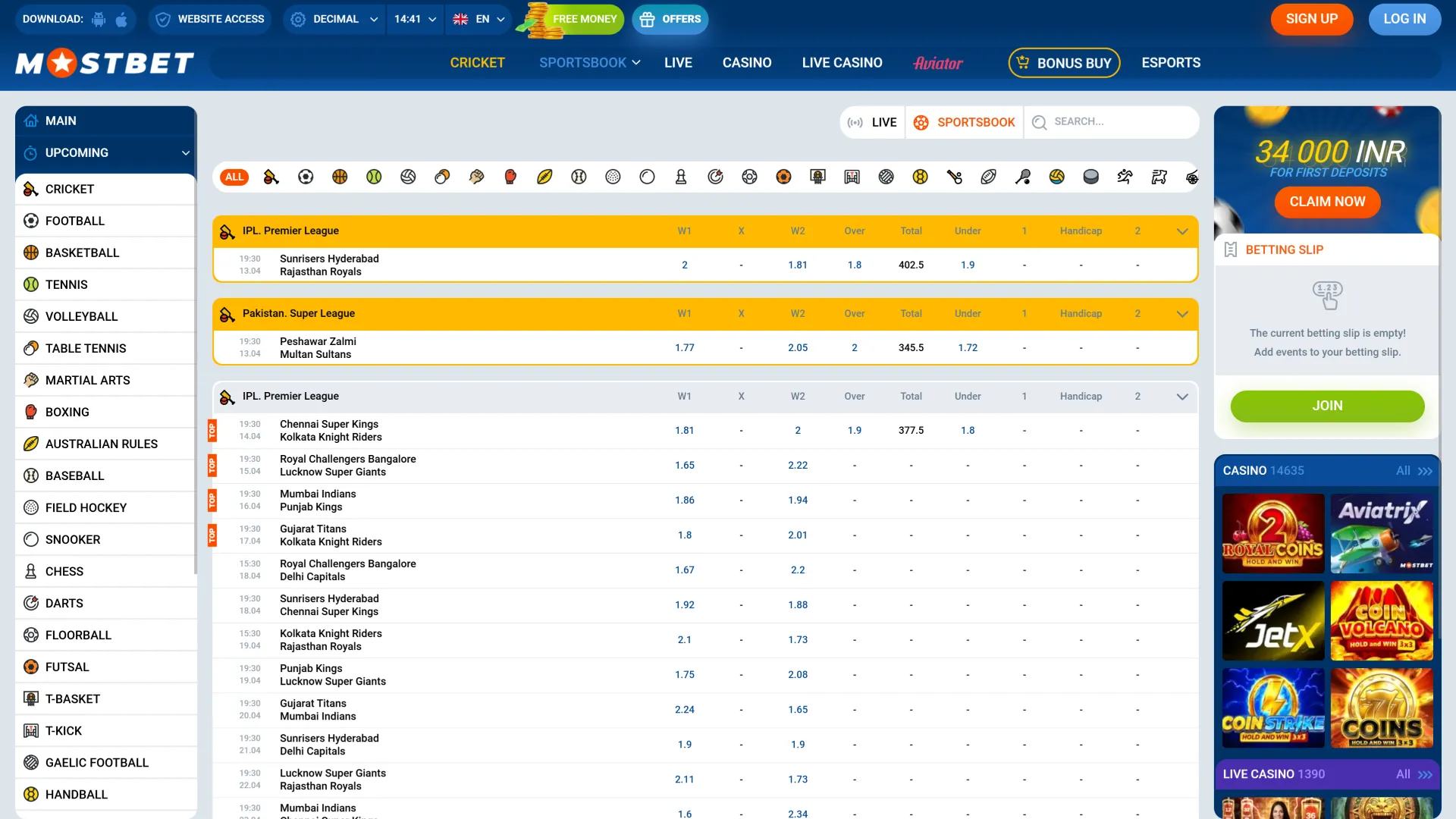The width and height of the screenshot is (1456, 819).
Task: Select Gaelic football icon in filter bar
Action: click(x=886, y=177)
